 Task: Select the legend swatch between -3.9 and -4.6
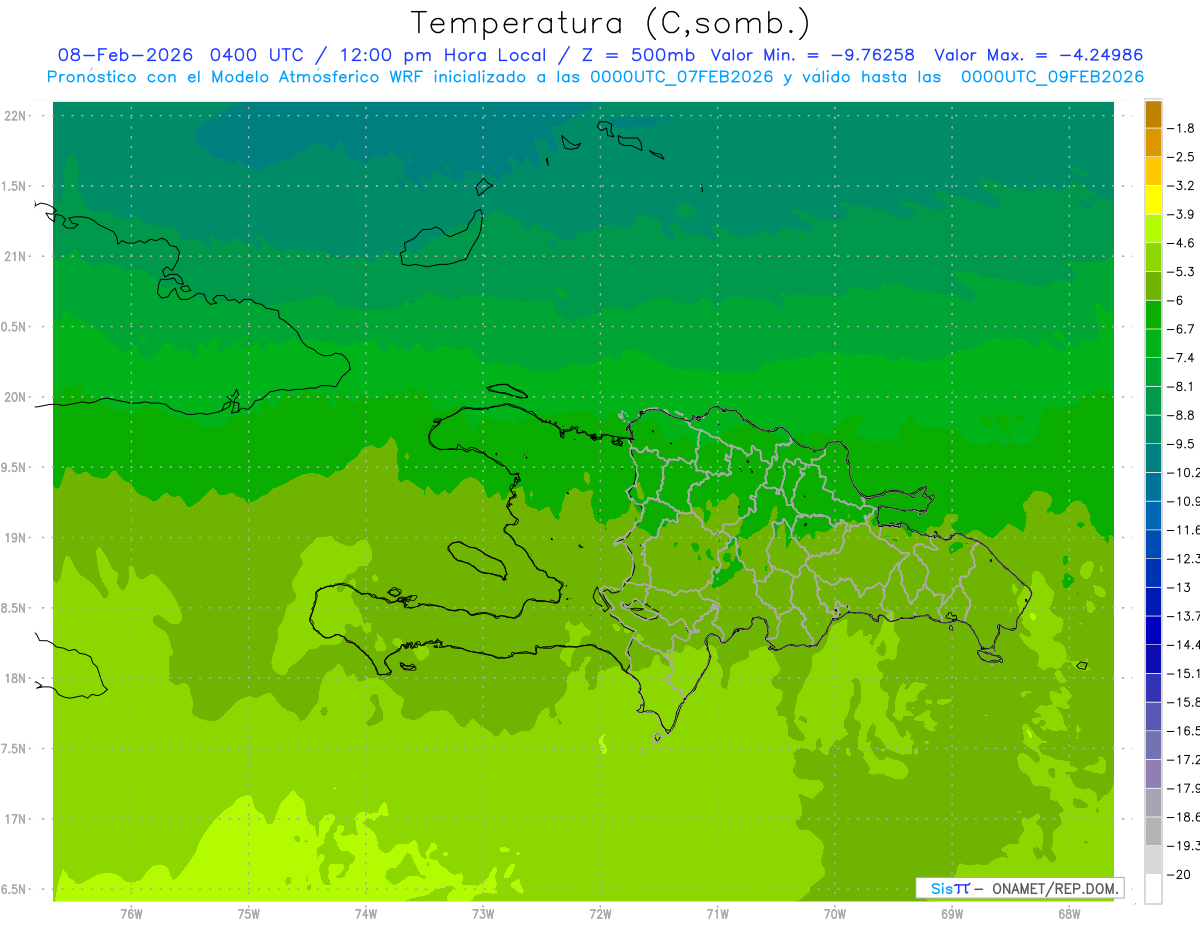click(x=1154, y=229)
